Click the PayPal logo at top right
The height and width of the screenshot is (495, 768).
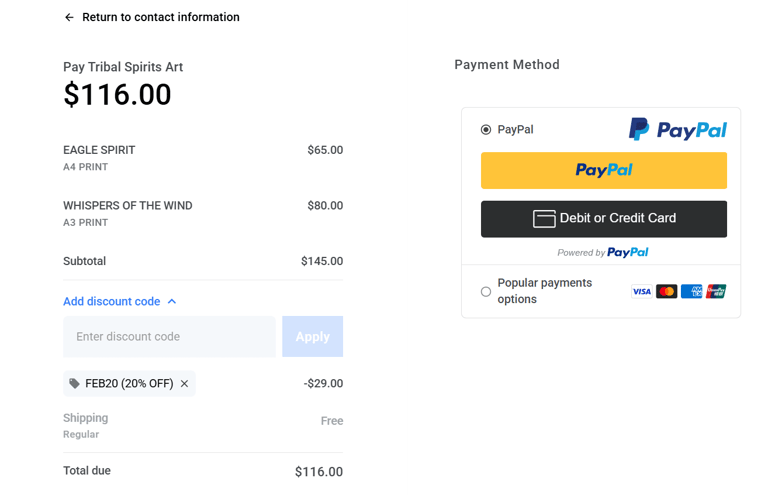coord(677,129)
